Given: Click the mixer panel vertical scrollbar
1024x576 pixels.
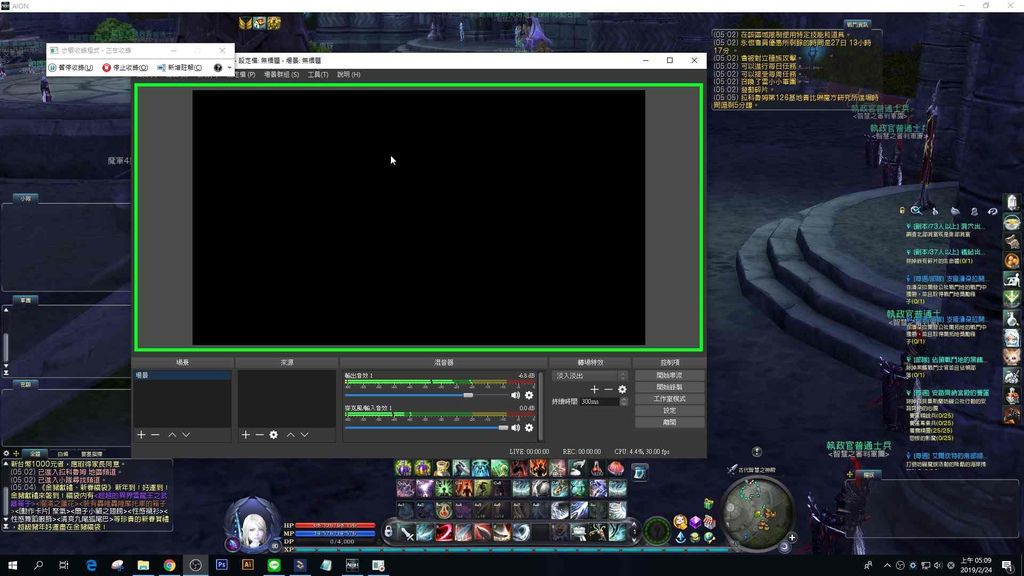Looking at the screenshot, I should [540, 405].
